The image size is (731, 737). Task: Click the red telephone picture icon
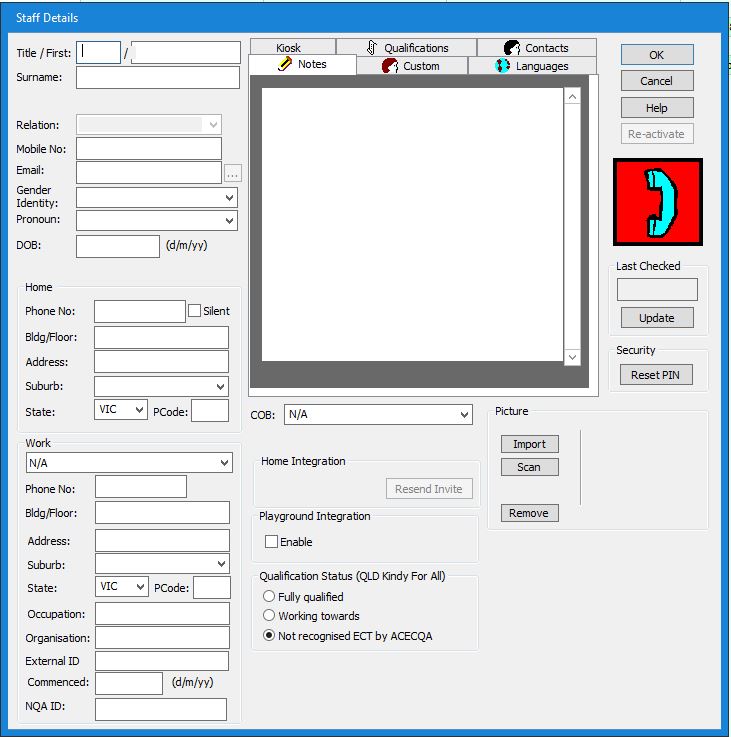point(658,202)
